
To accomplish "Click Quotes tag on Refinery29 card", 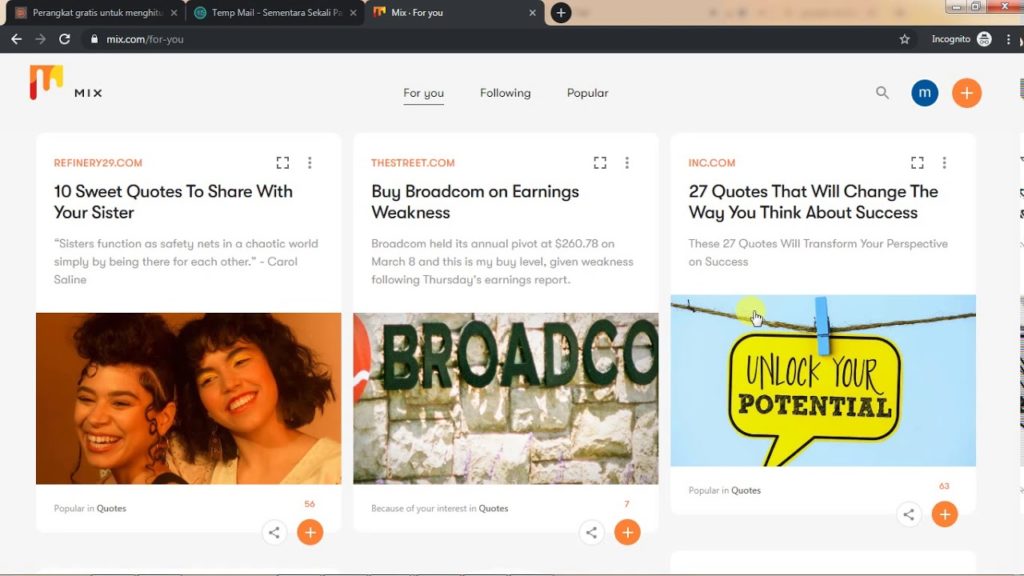I will (112, 508).
